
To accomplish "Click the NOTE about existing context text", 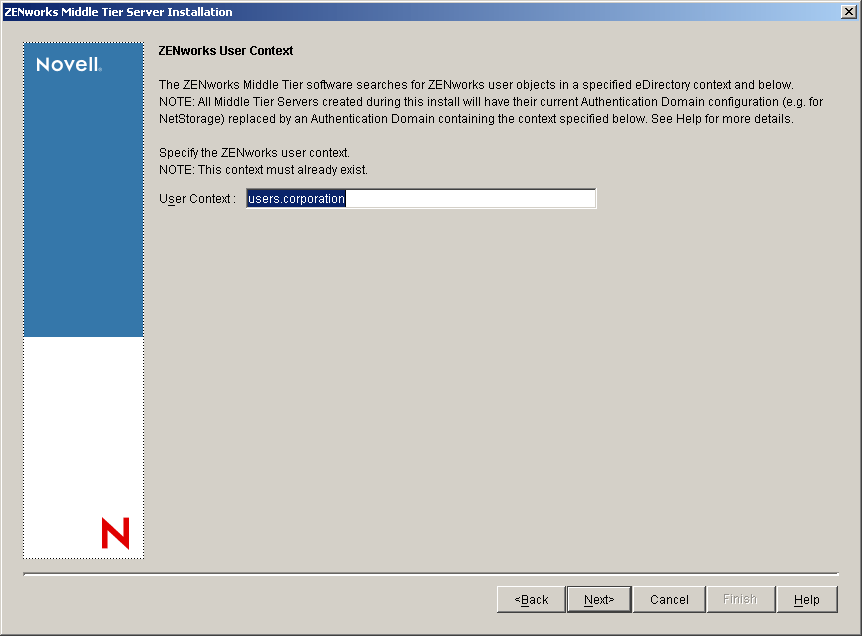I will click(x=278, y=170).
